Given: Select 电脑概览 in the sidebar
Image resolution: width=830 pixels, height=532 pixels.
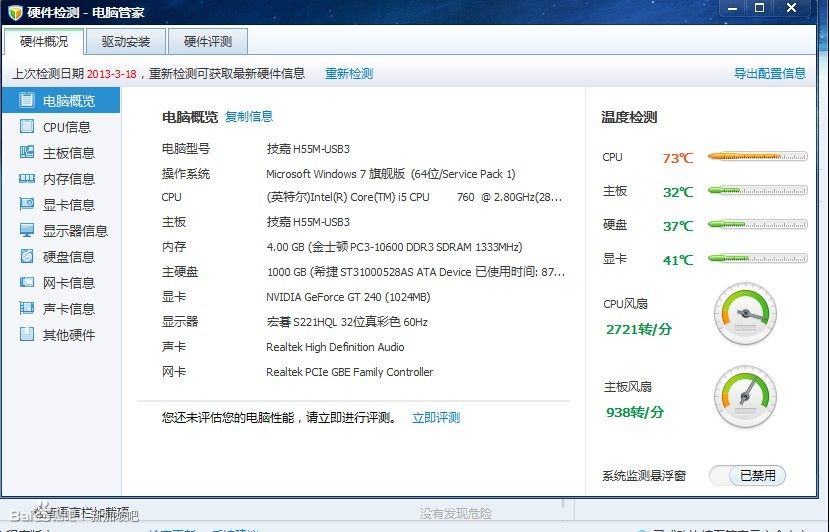Looking at the screenshot, I should [x=61, y=101].
